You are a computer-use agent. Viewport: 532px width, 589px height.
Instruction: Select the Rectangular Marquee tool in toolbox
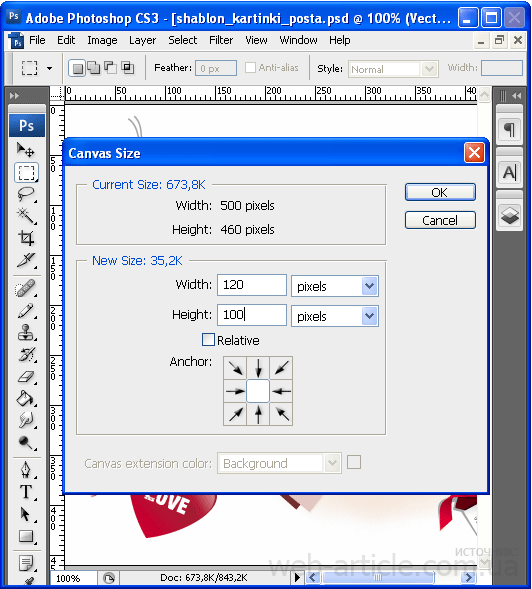tap(26, 173)
